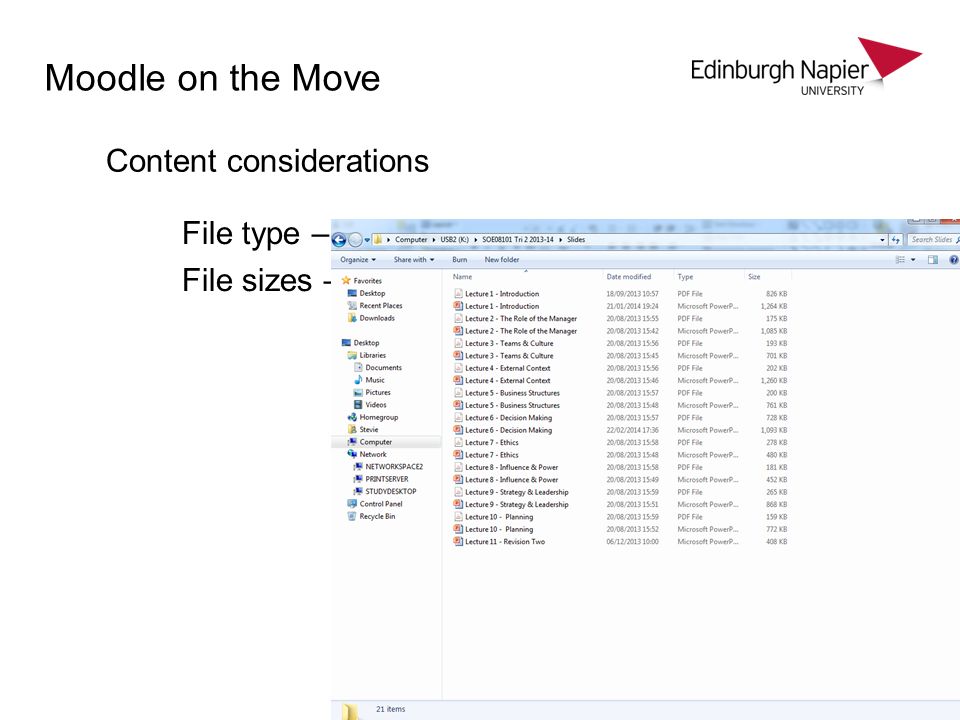Select Computer in navigation pane
This screenshot has height=720, width=960.
pyautogui.click(x=375, y=442)
